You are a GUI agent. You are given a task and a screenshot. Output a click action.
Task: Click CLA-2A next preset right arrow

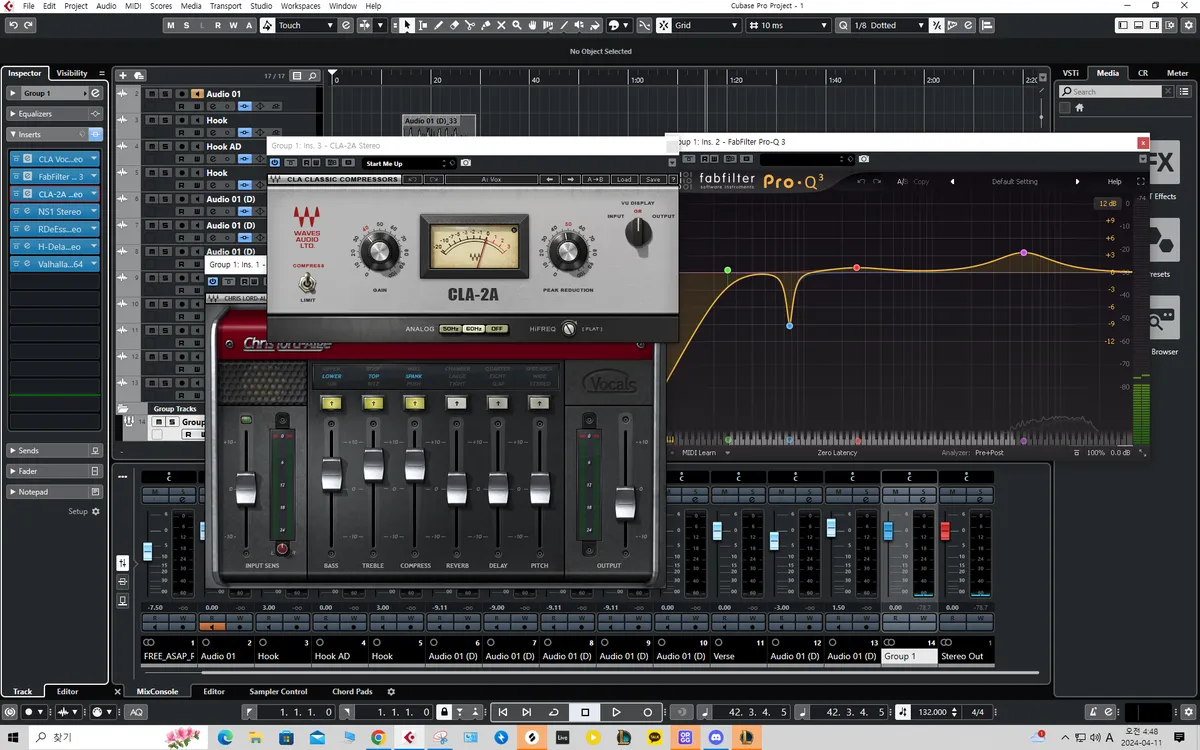[x=571, y=179]
